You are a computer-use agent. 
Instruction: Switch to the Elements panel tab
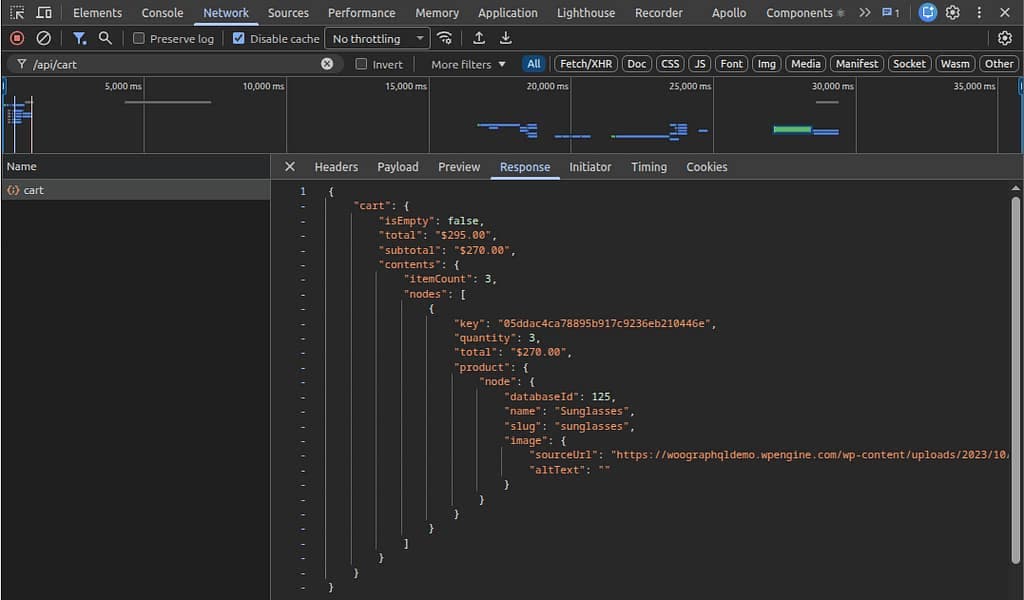tap(97, 12)
